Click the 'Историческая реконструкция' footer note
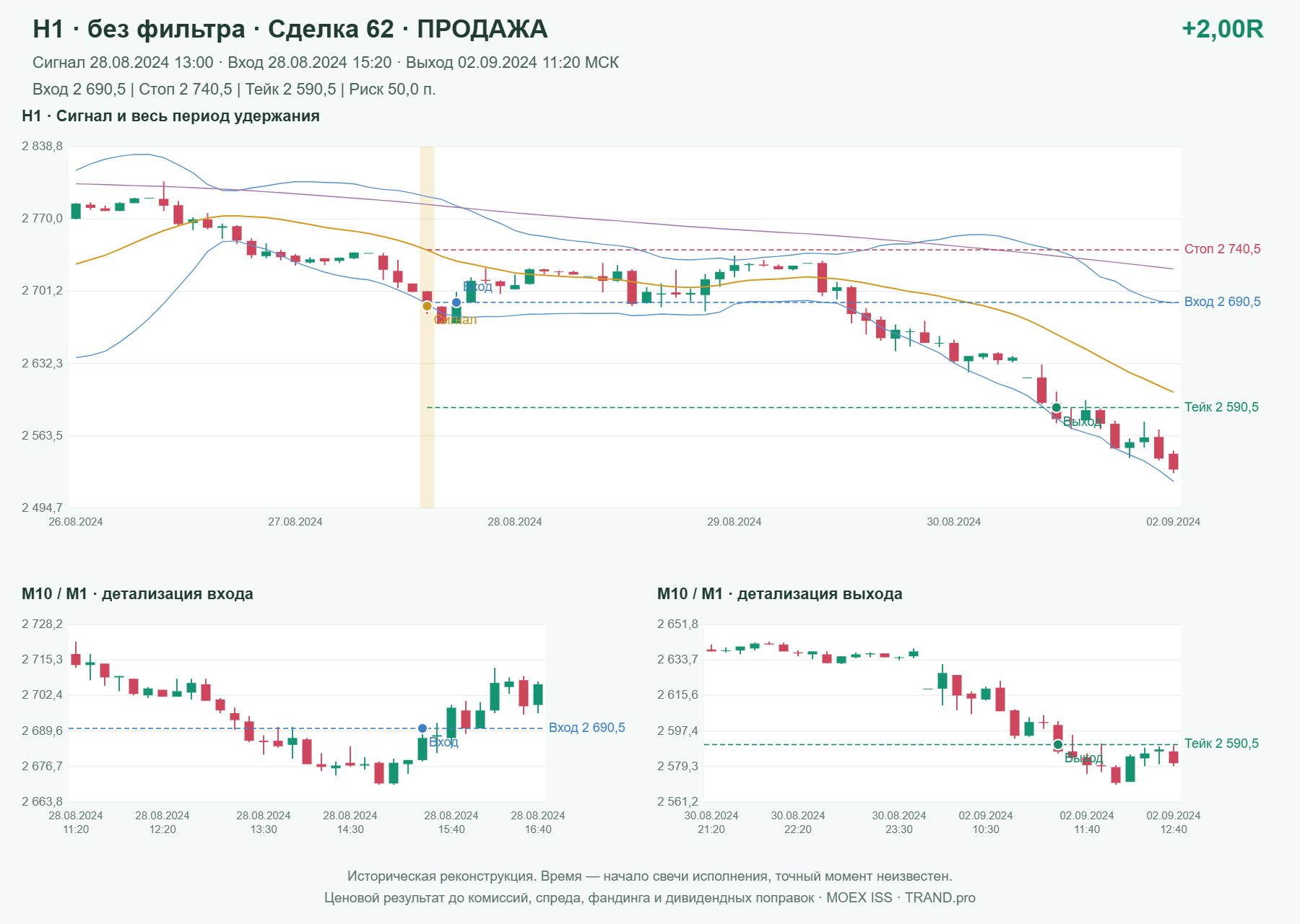This screenshot has width=1300, height=924. [650, 876]
